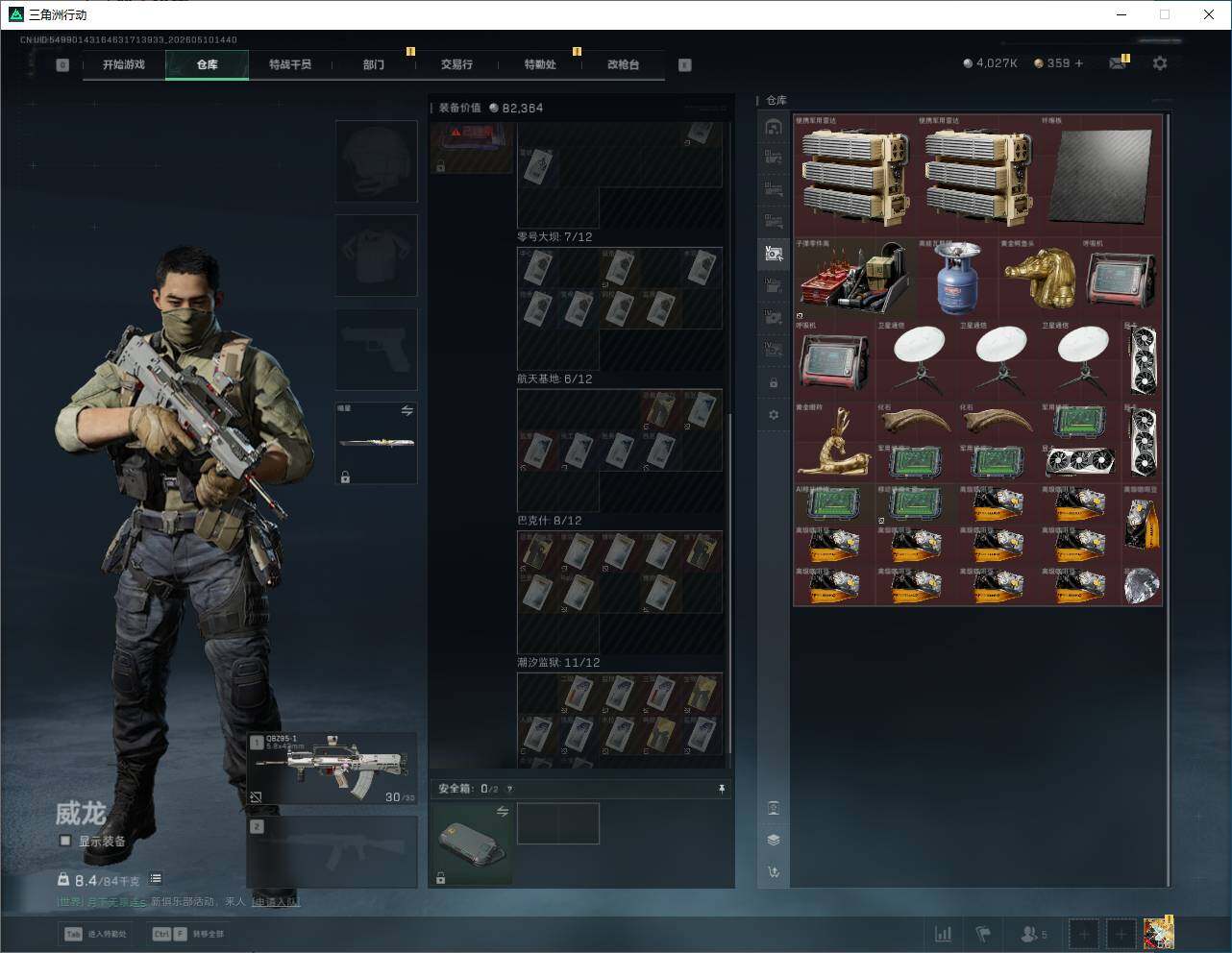Screen dimensions: 1232x953
Task: Select the golden gazelle statue item
Action: (834, 442)
